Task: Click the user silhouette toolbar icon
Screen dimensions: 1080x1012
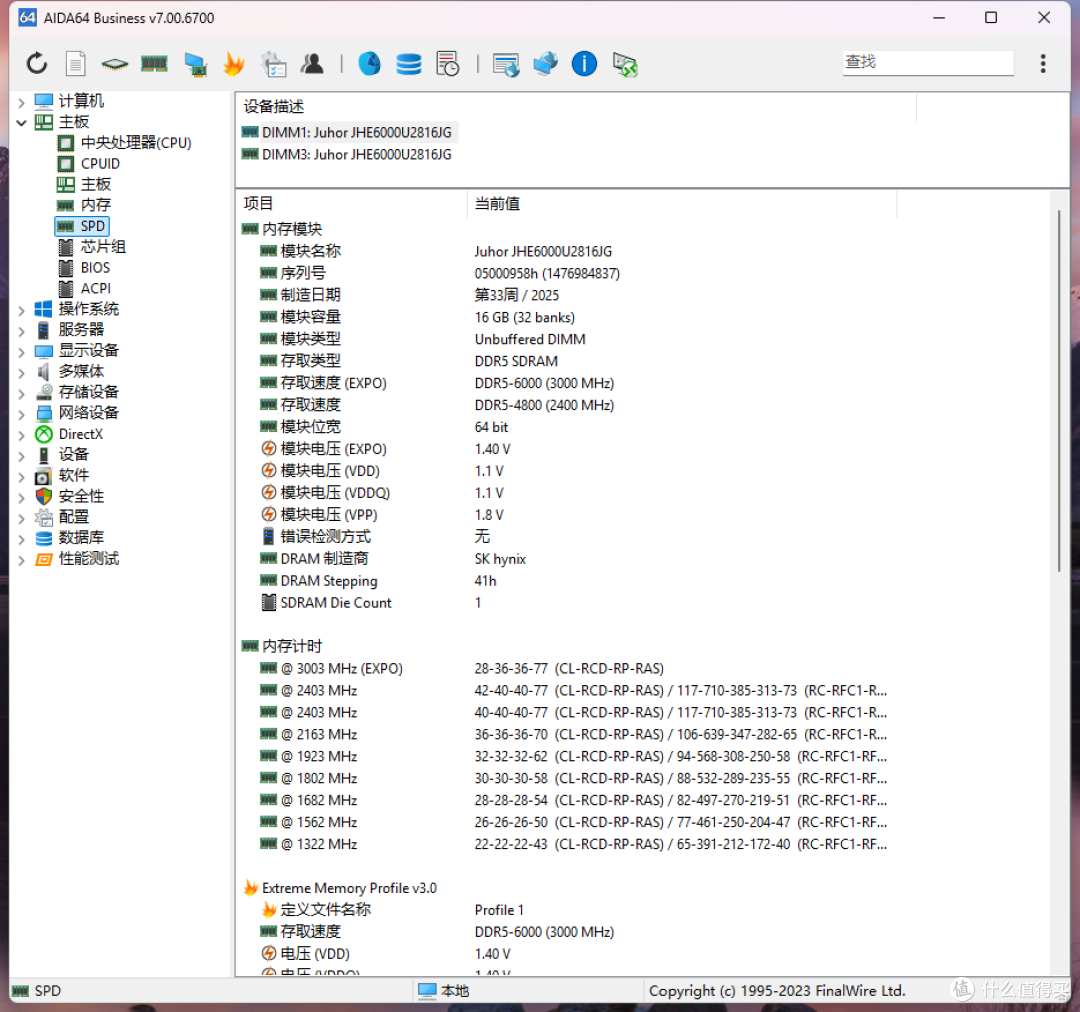Action: [x=312, y=64]
